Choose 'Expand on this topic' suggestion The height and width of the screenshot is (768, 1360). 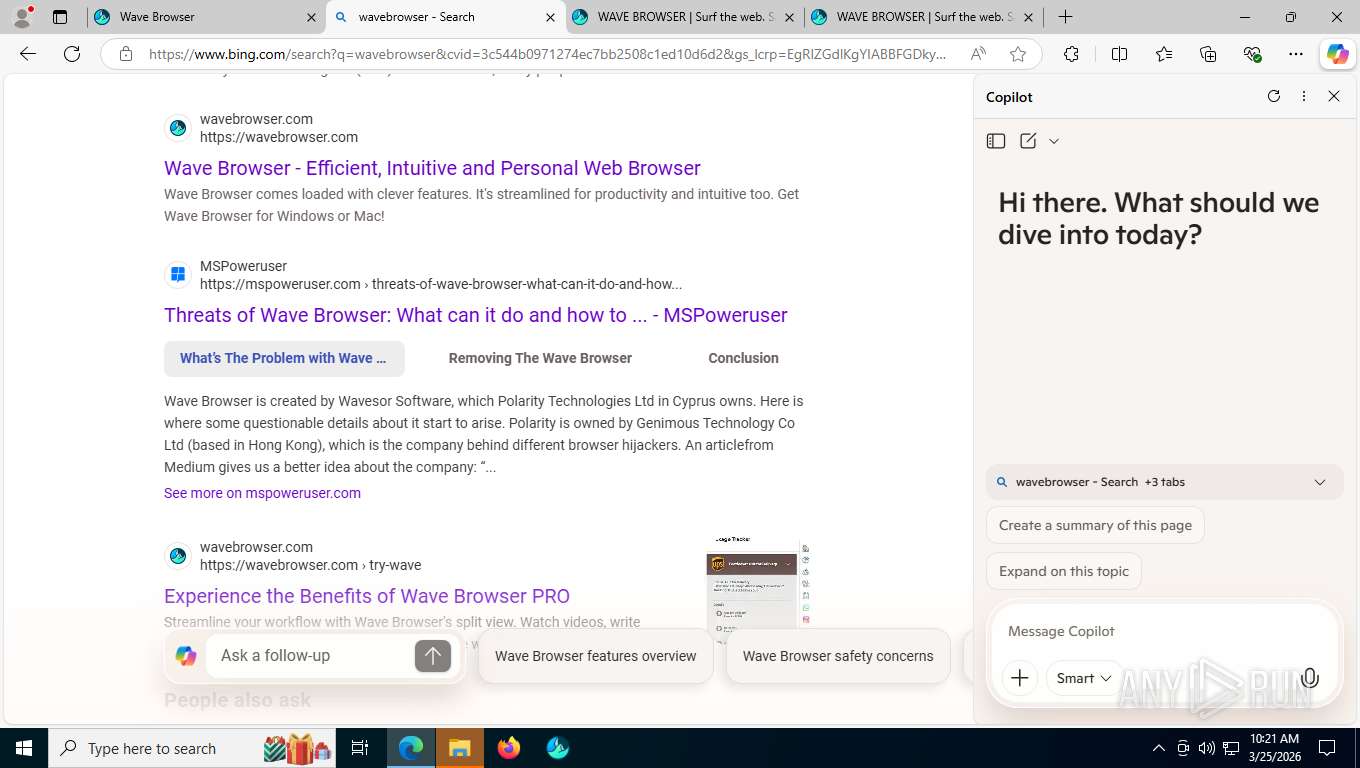coord(1063,571)
